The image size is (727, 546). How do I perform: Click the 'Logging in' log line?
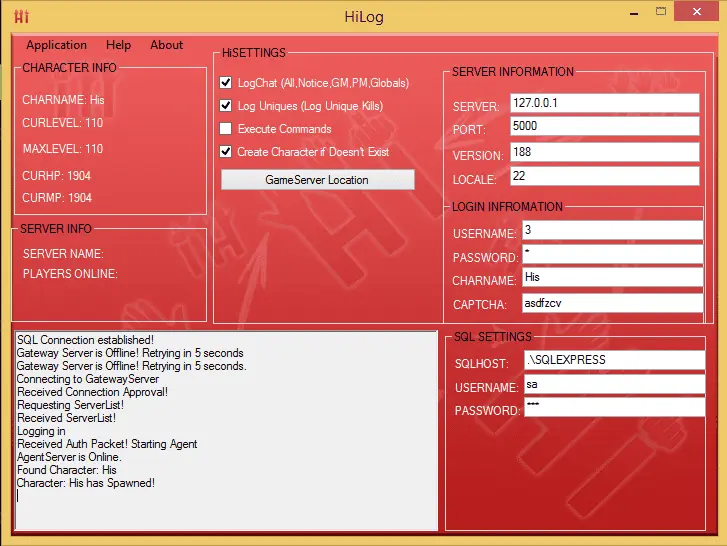[41, 431]
